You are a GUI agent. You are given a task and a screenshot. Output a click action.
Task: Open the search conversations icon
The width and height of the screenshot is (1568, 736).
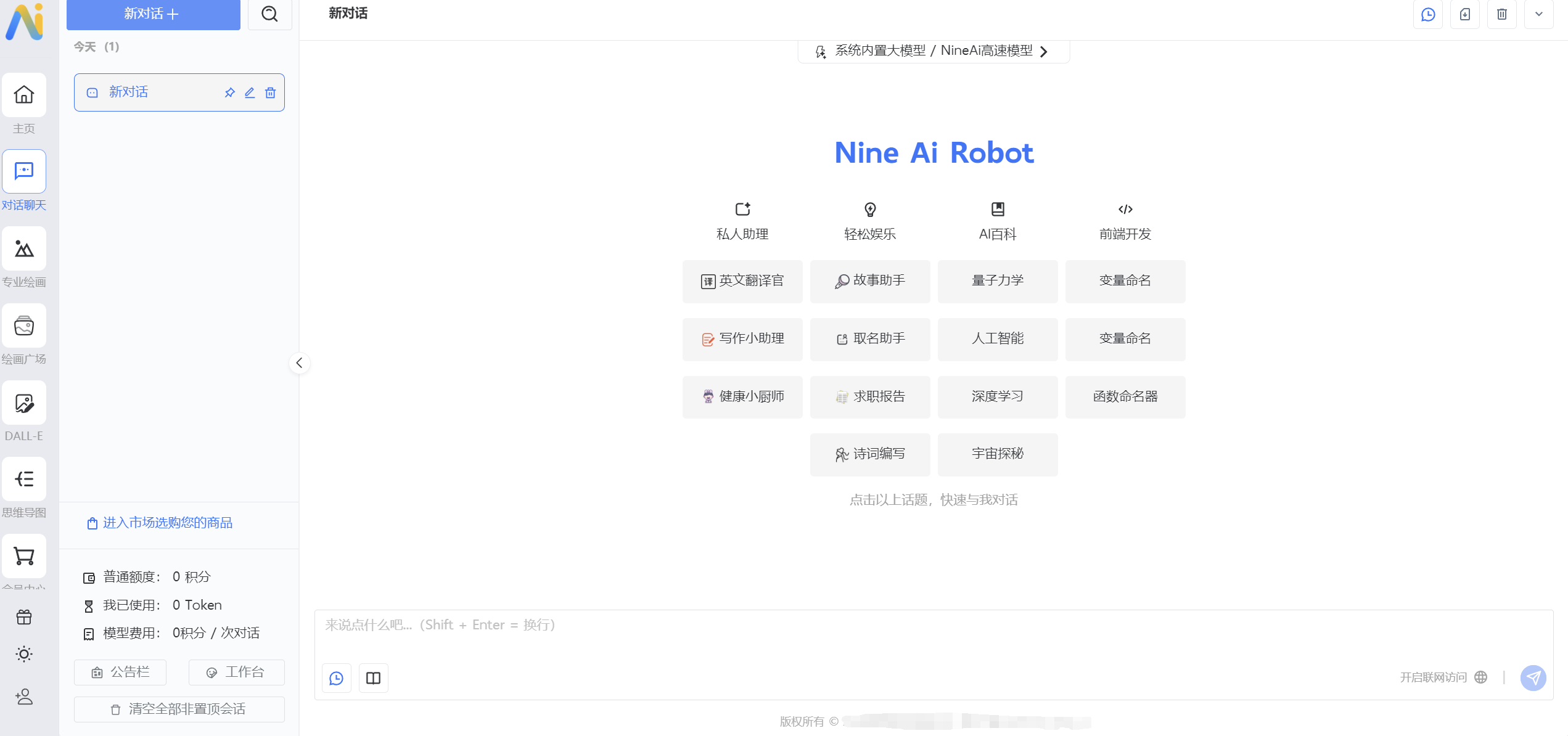pyautogui.click(x=269, y=14)
